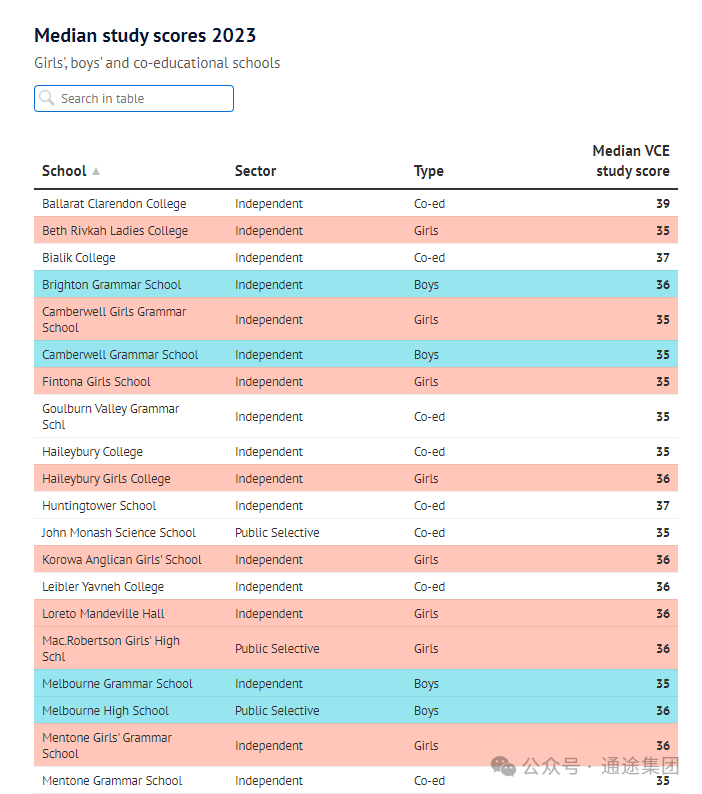Click Co-ed type for Haileybury College
This screenshot has width=702, height=794.
coord(430,452)
